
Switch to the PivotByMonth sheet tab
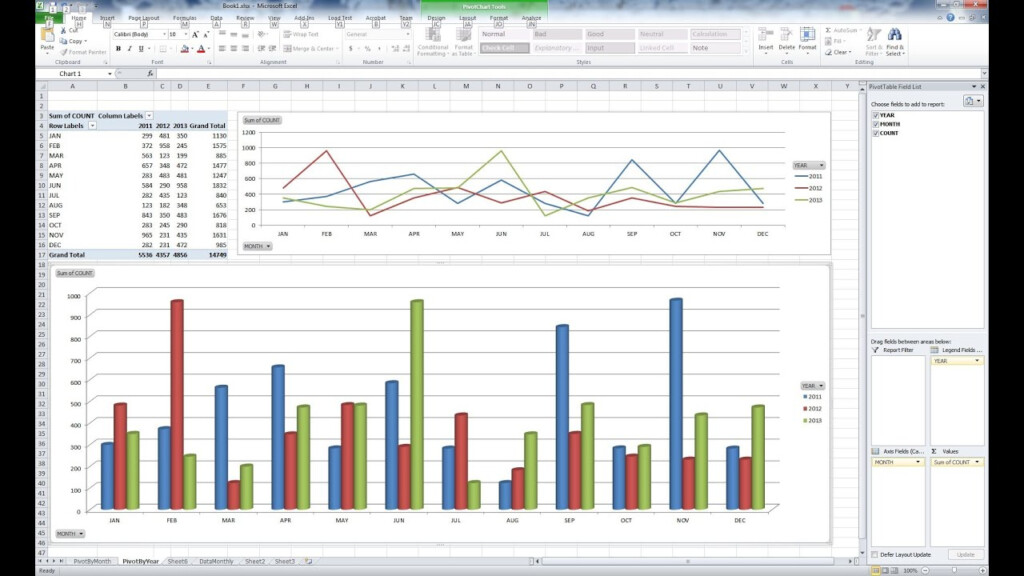click(x=93, y=562)
